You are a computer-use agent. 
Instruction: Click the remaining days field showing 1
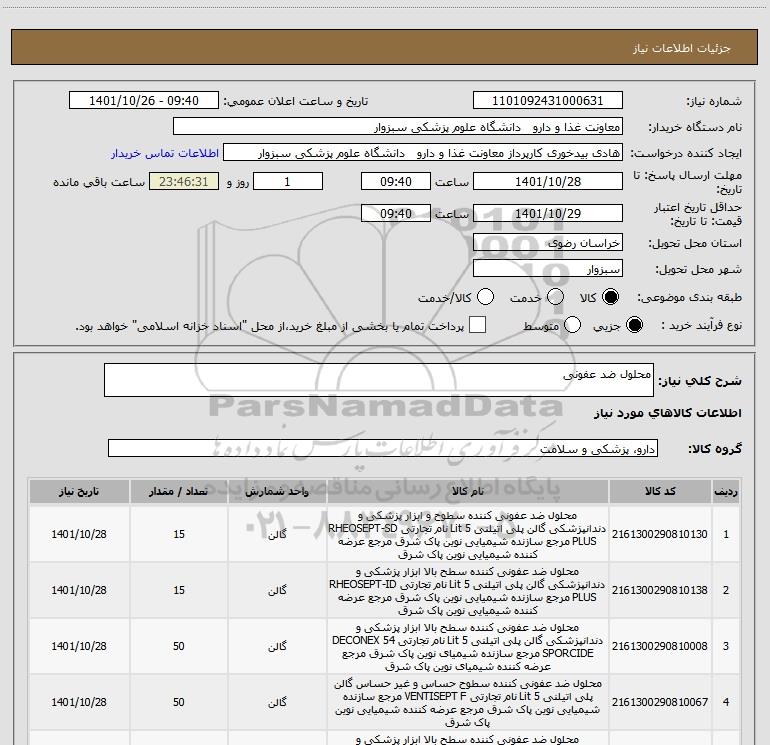[288, 181]
